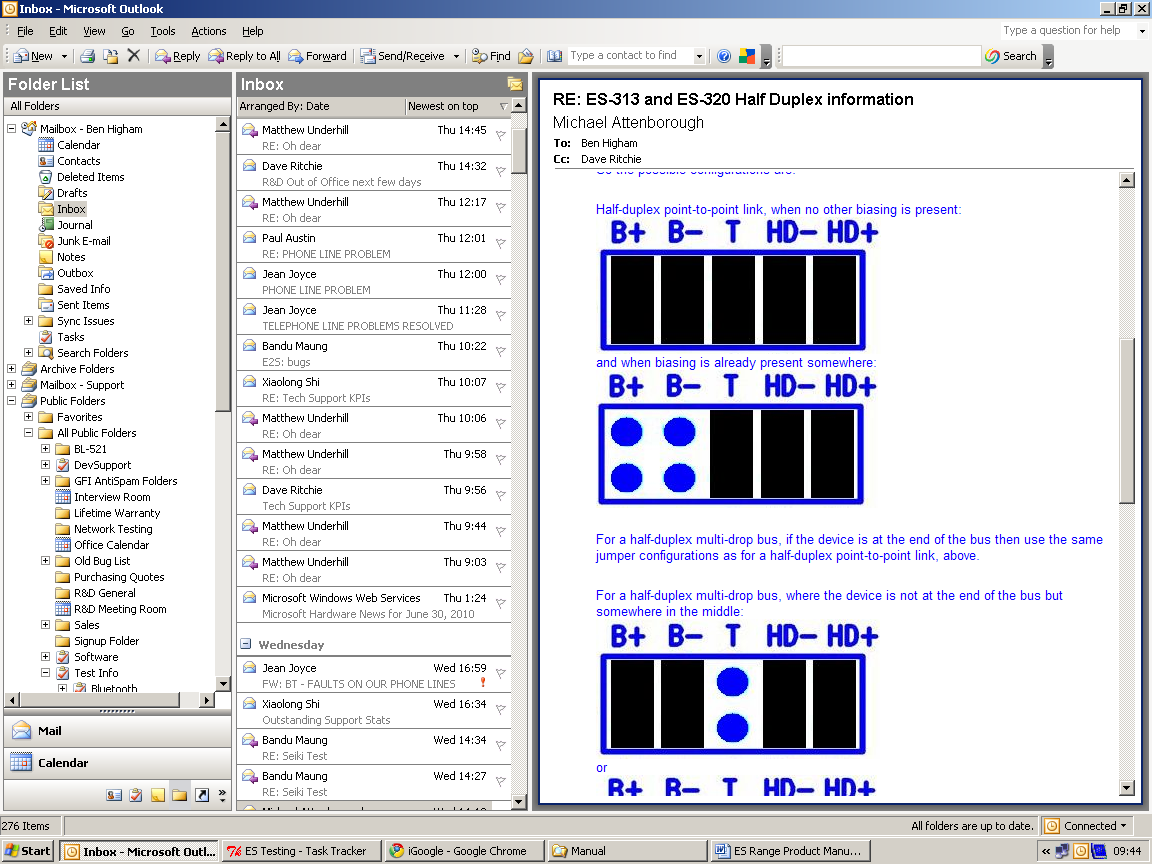Click the Type a contact to find field
Screen dimensions: 1152x864
(x=630, y=56)
